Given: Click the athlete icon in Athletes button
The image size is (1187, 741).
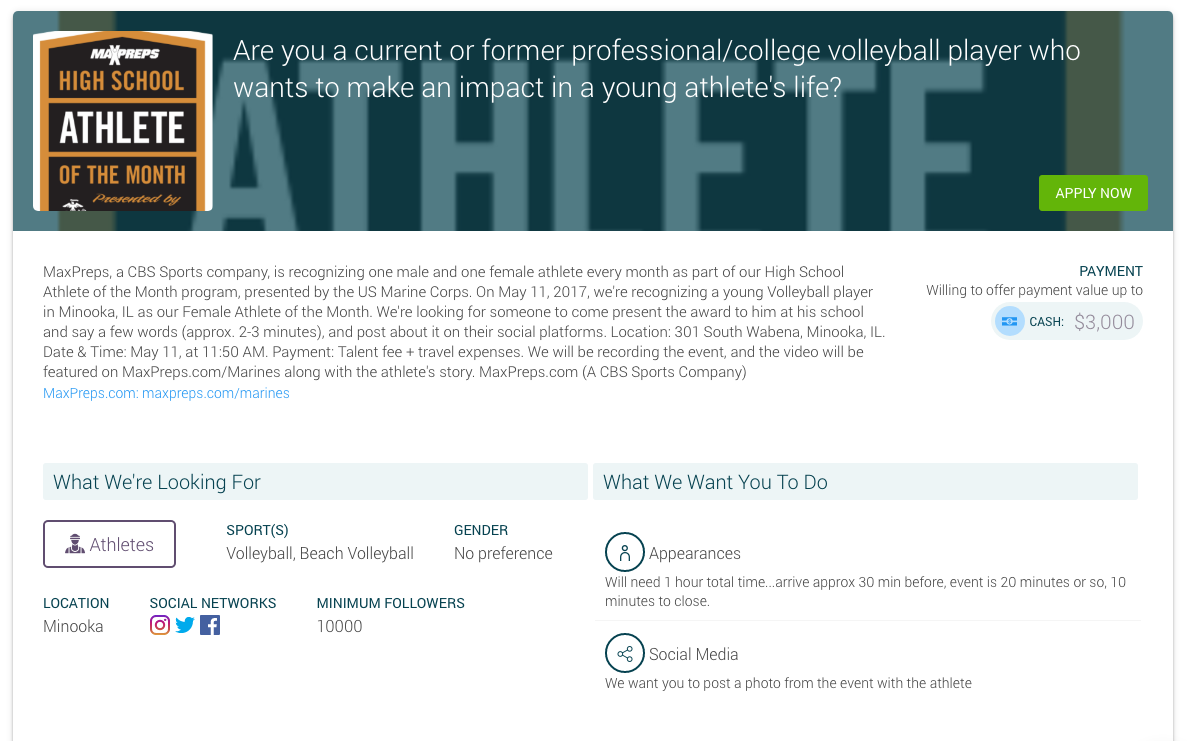Looking at the screenshot, I should tap(75, 545).
